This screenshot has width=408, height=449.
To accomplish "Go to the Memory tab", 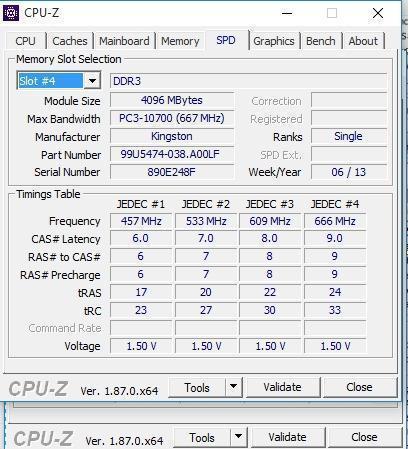I will click(180, 41).
